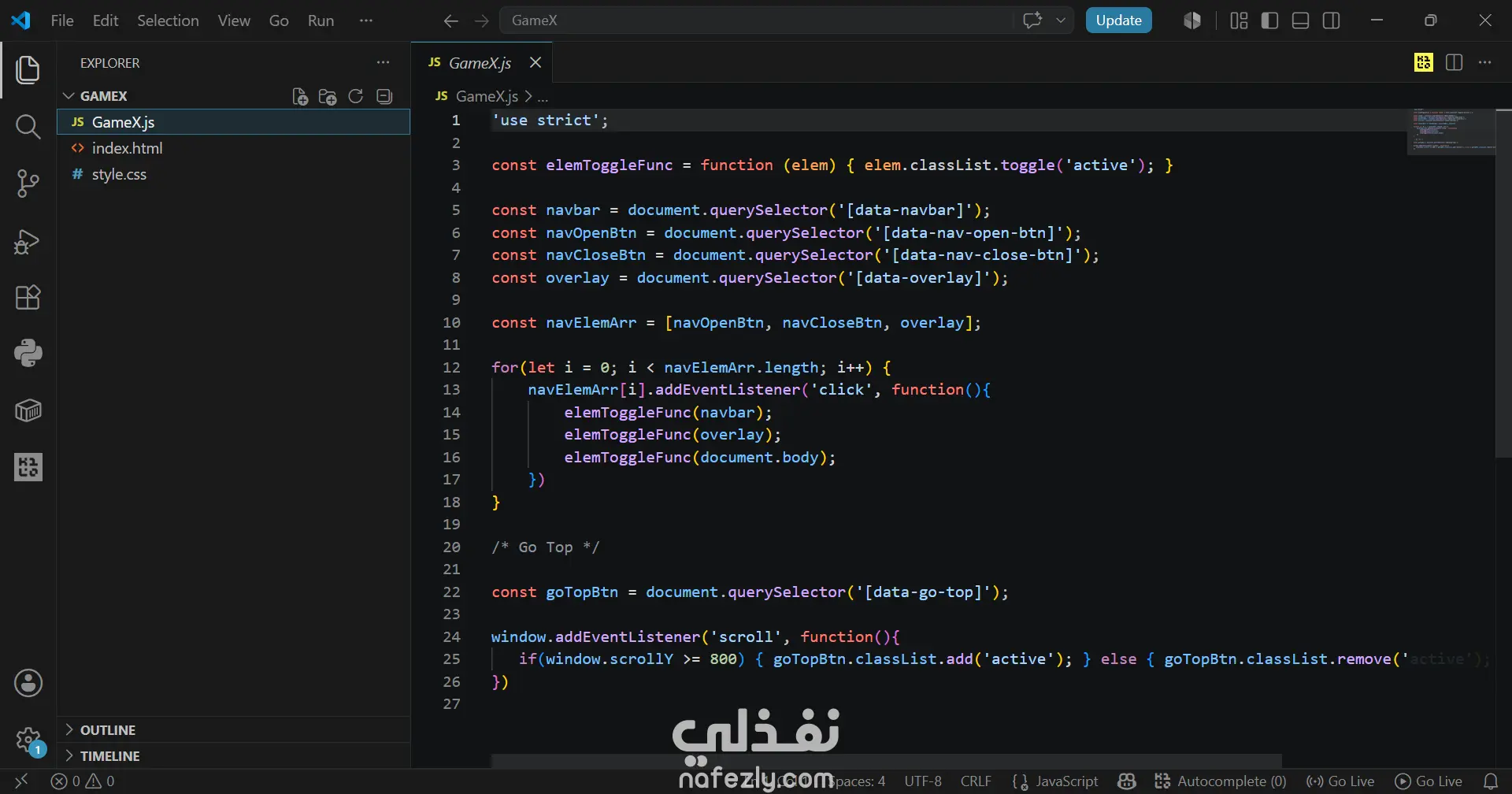This screenshot has width=1512, height=794.
Task: Click the yellow Autocomplete icon in editor toolbar
Action: pyautogui.click(x=1424, y=62)
